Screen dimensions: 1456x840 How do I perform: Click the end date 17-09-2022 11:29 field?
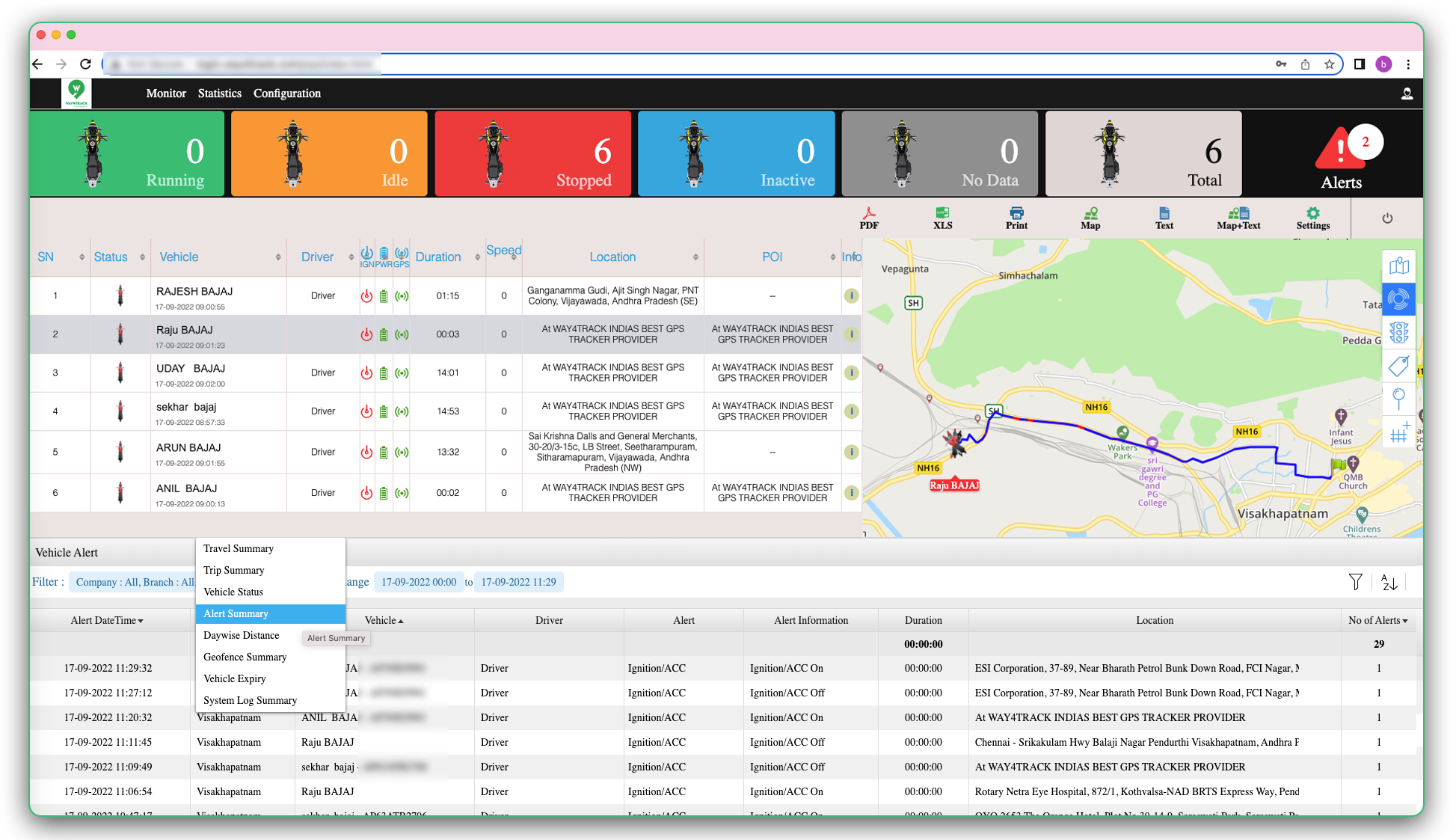518,582
